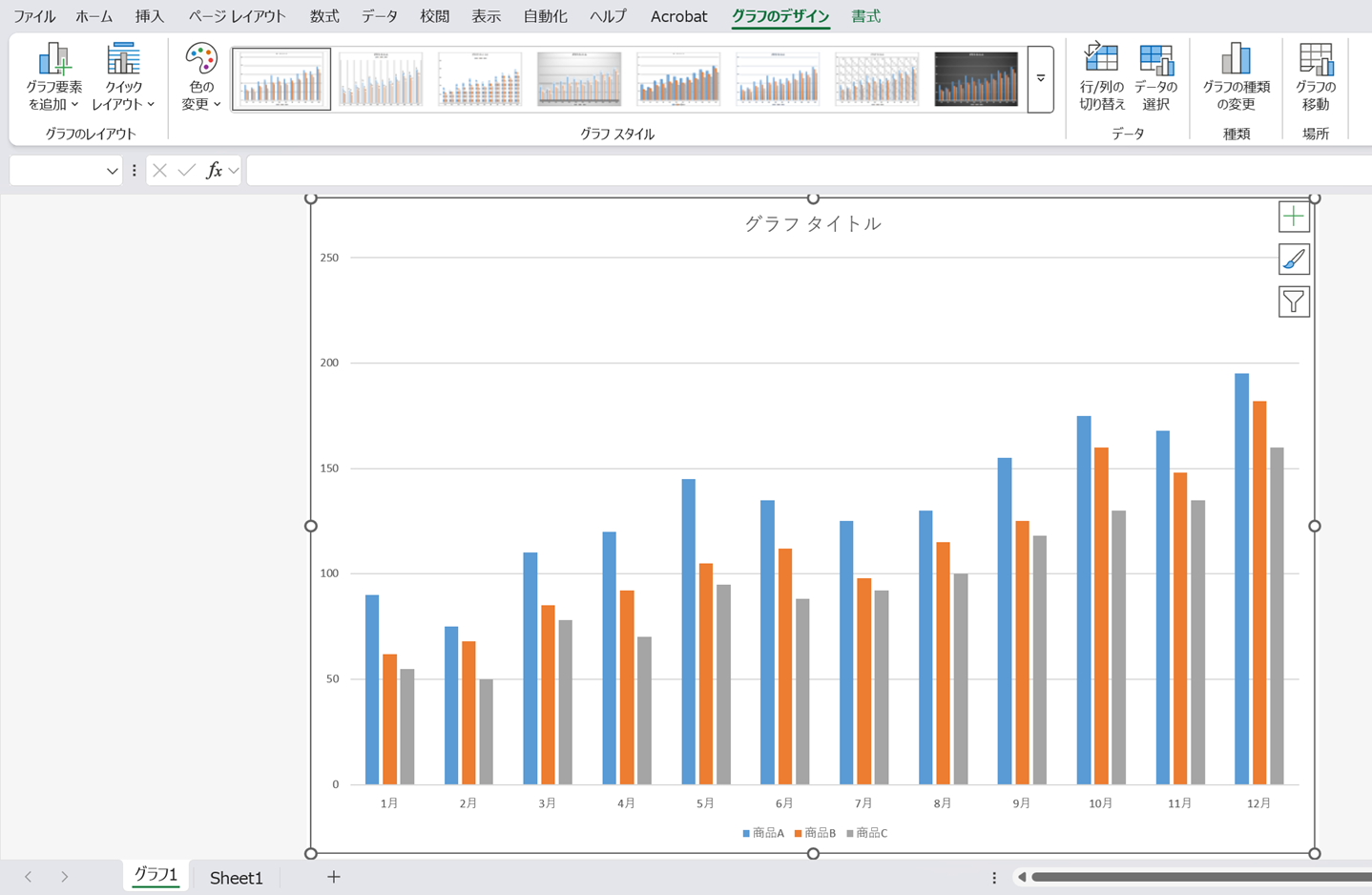The image size is (1372, 895).
Task: Click グラフの移動 icon
Action: (1316, 77)
